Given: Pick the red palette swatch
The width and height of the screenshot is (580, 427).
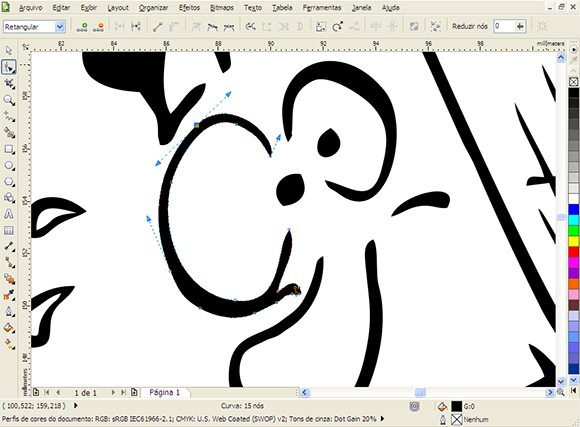Looking at the screenshot, I should [x=573, y=252].
